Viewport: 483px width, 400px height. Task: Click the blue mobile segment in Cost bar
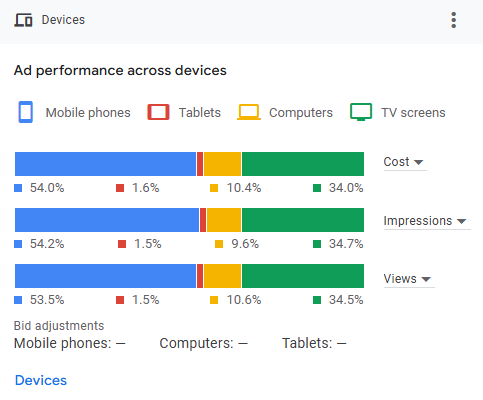coord(105,164)
